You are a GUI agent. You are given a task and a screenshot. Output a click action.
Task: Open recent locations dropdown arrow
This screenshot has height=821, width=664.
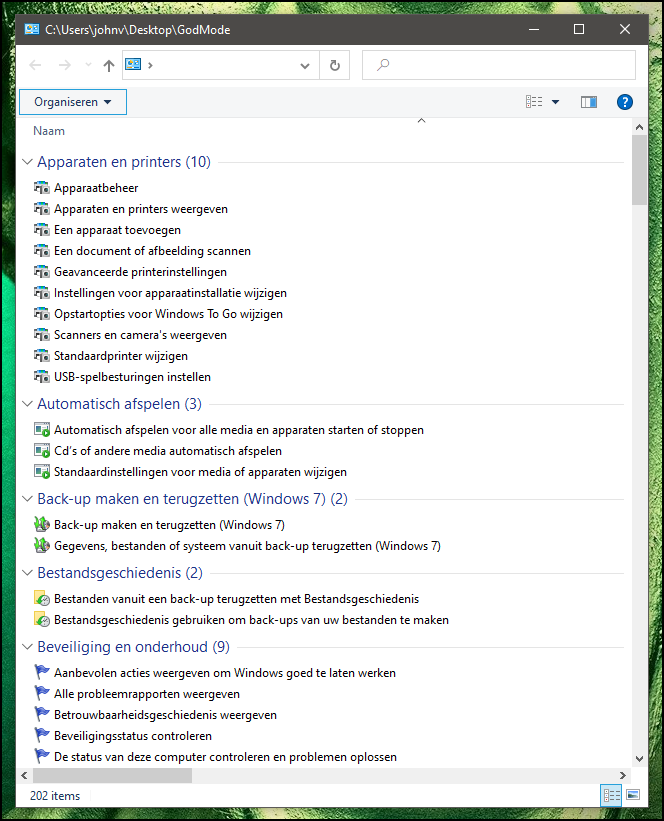point(88,65)
